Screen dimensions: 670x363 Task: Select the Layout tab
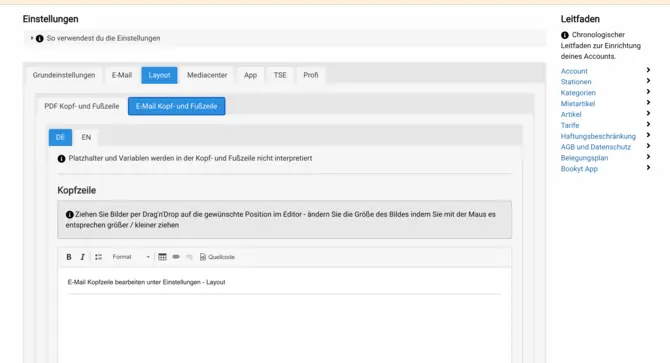tap(159, 75)
